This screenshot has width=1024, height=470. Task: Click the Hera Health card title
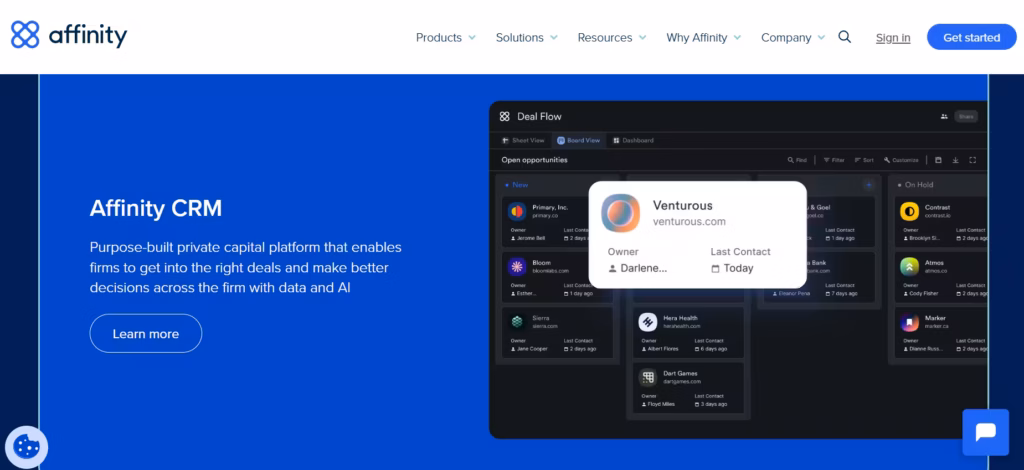click(680, 318)
